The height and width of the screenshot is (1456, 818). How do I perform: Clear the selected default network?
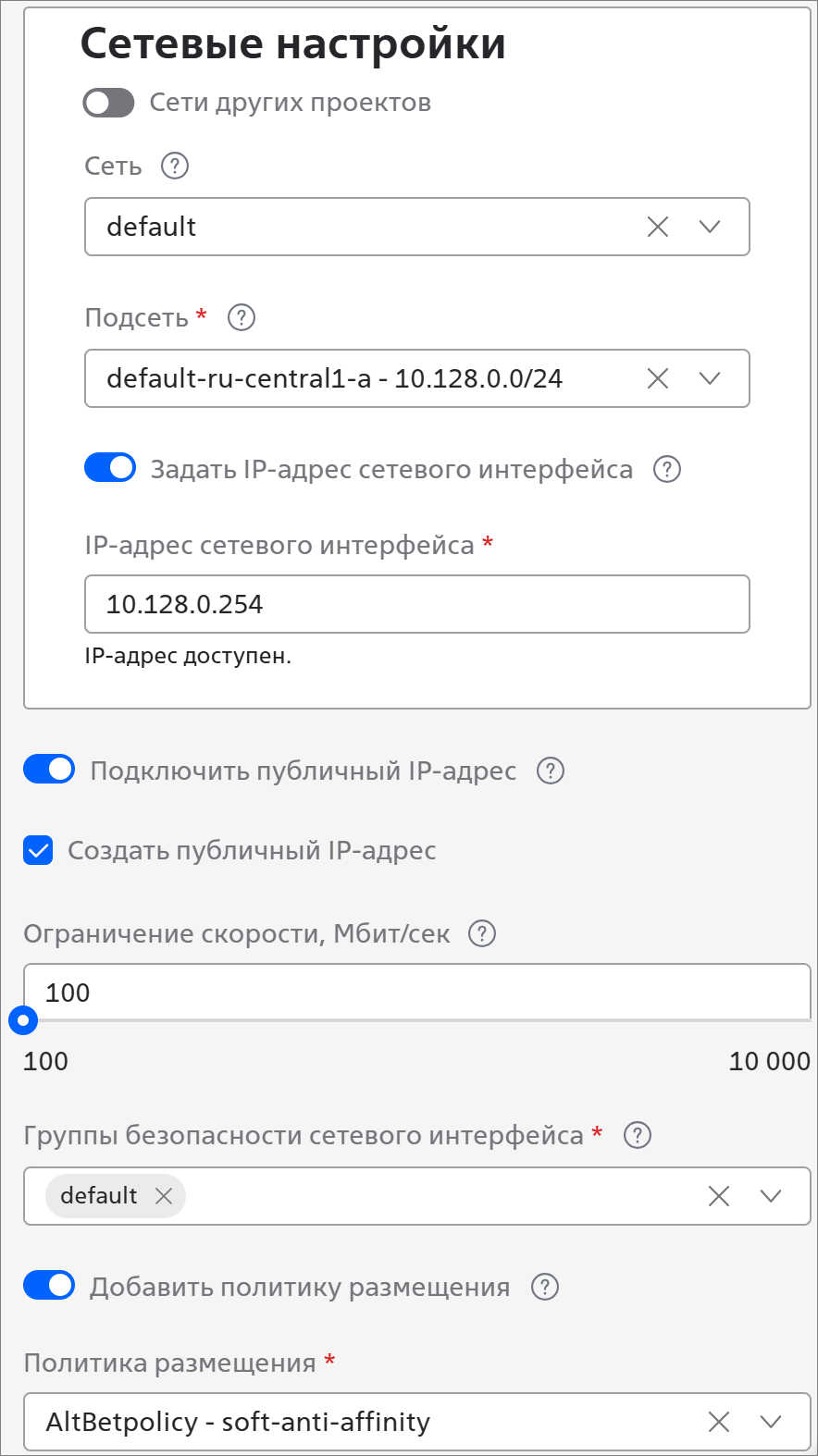pyautogui.click(x=658, y=227)
